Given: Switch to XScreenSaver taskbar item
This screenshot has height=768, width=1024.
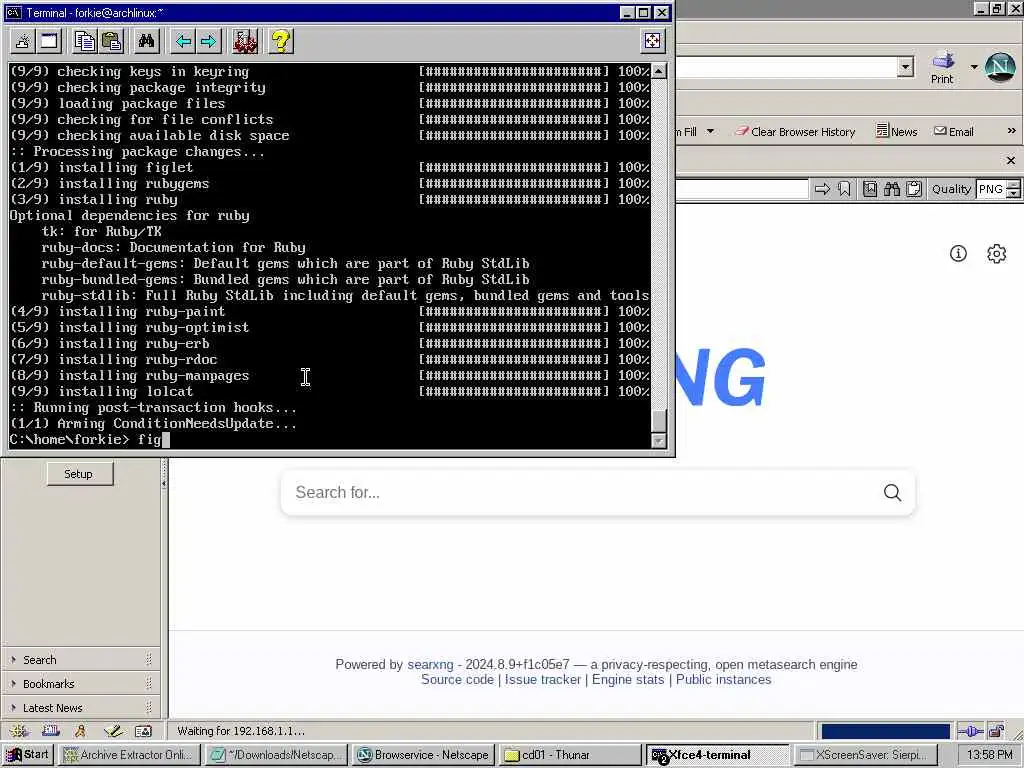Looking at the screenshot, I should click(x=865, y=755).
